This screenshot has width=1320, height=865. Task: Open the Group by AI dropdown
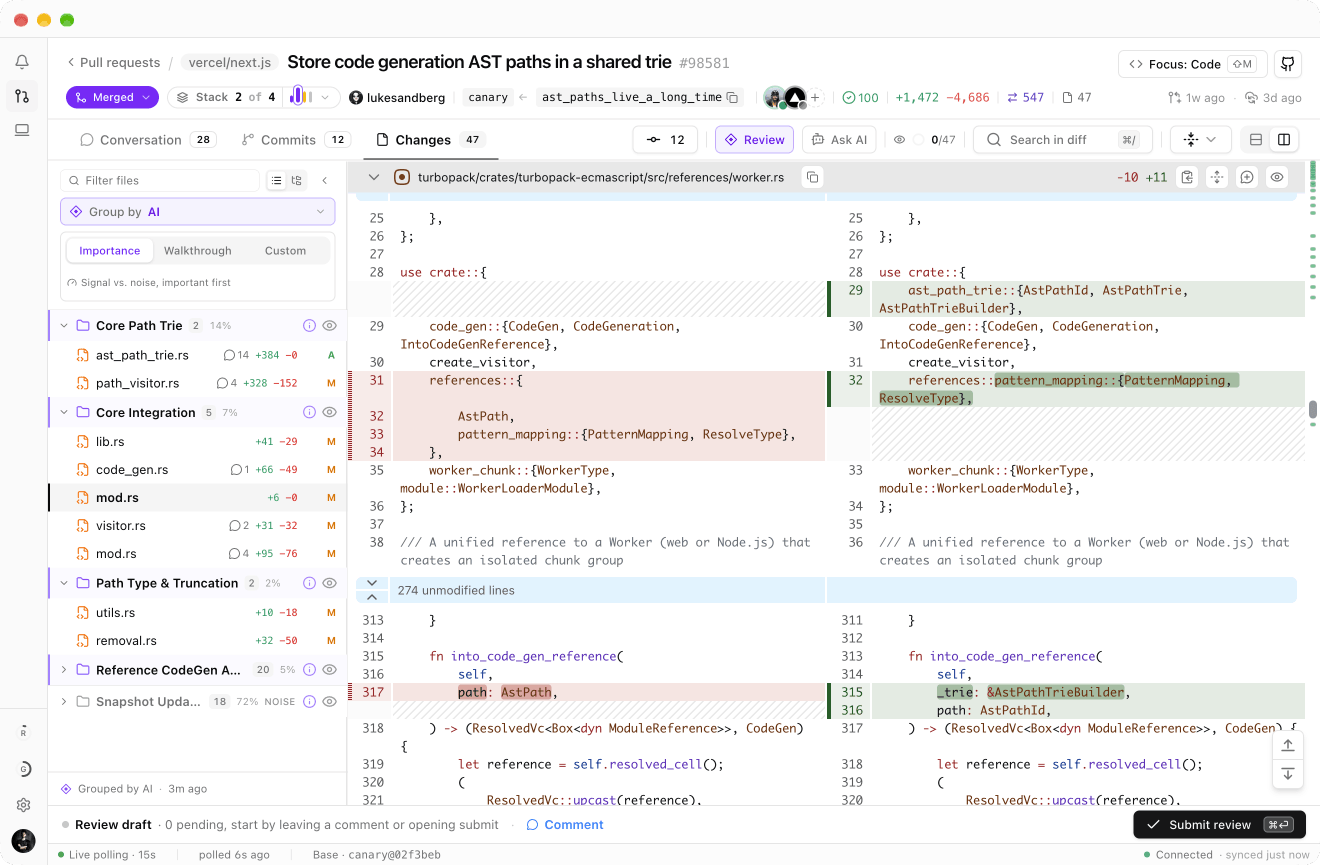pos(197,212)
